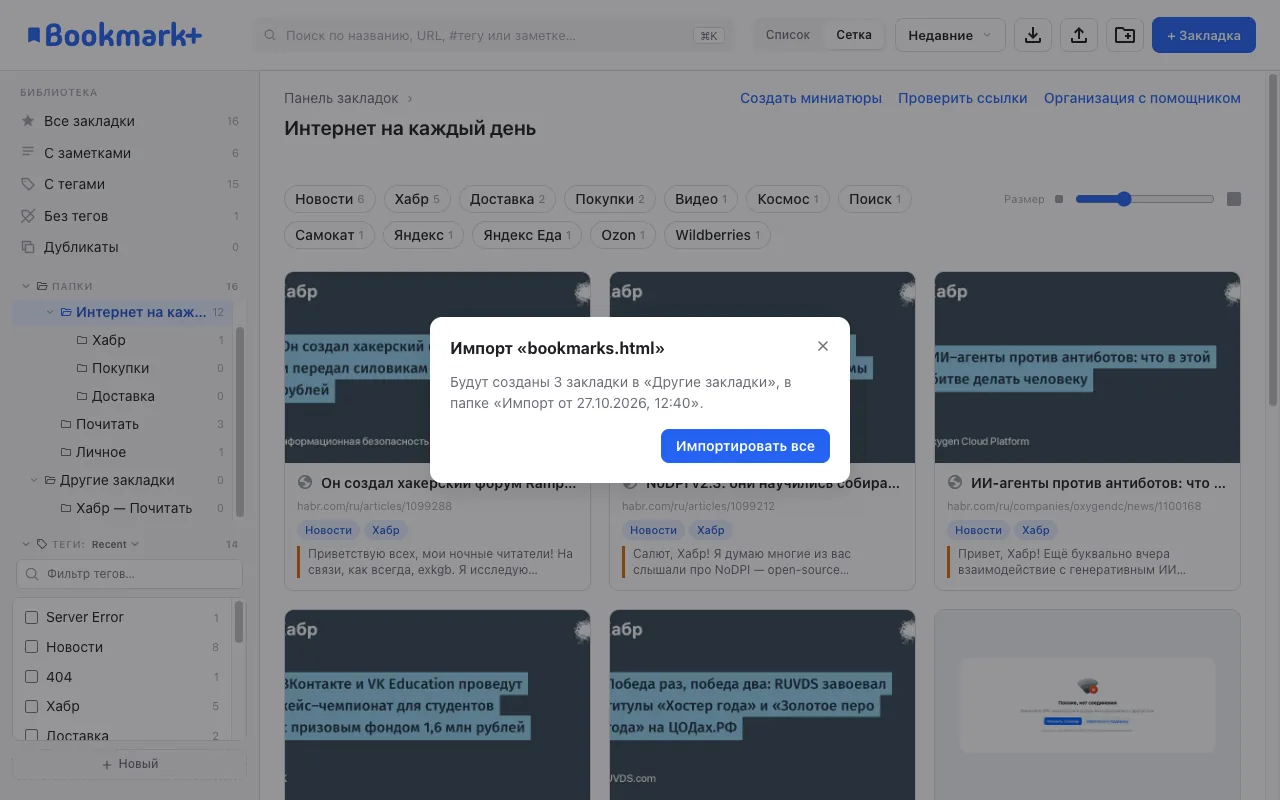
Task: Open the Recent tag sorting dropdown
Action: (x=115, y=544)
